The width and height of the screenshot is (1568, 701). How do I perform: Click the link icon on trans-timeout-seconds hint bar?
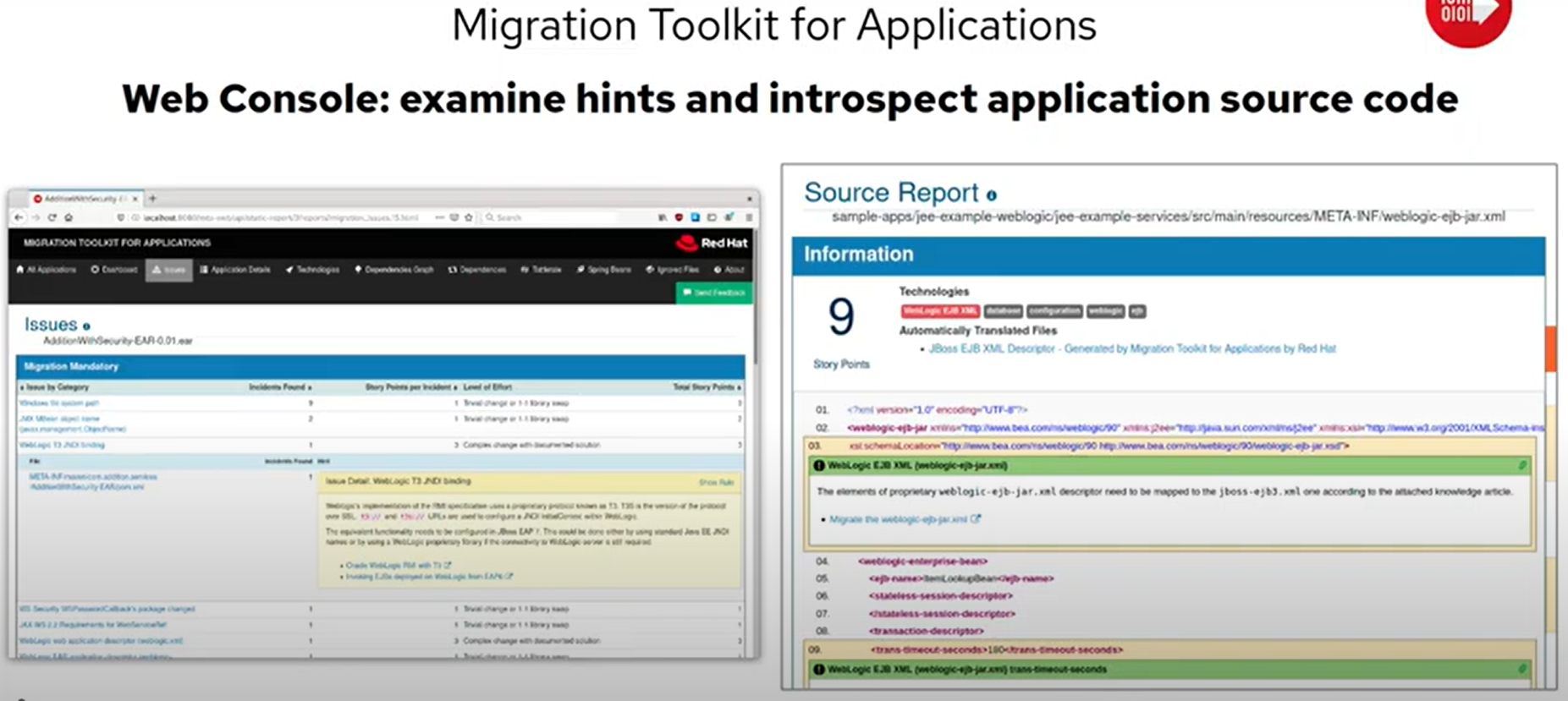coord(1521,669)
